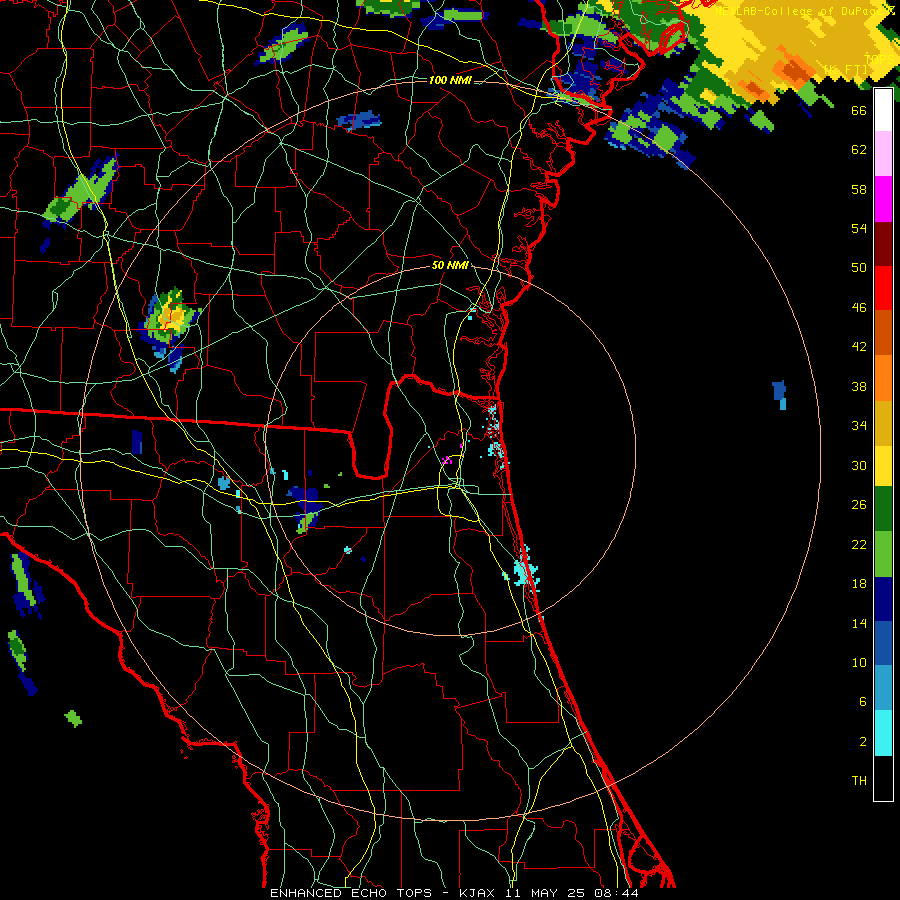Click the orange legend swatch above 38
This screenshot has height=900, width=900.
point(883,378)
